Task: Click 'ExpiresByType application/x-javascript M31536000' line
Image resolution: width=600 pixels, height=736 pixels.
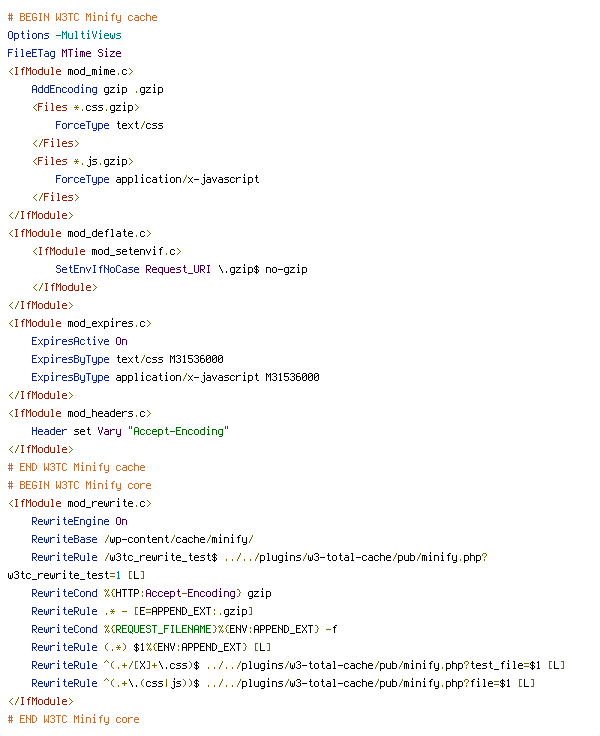Action: click(x=175, y=377)
